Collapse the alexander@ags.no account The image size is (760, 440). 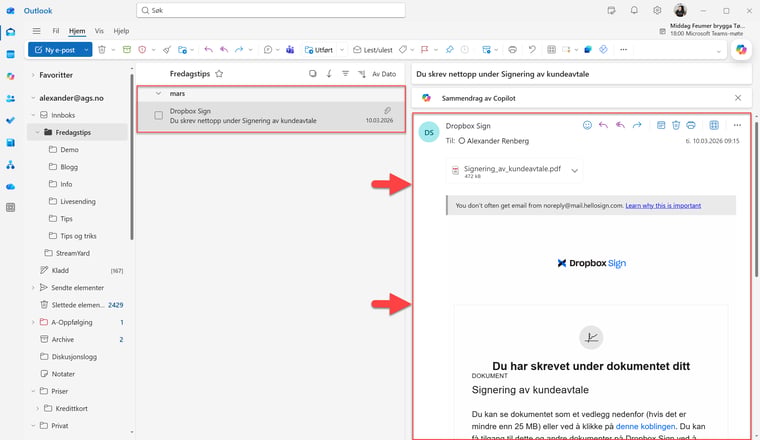click(33, 98)
